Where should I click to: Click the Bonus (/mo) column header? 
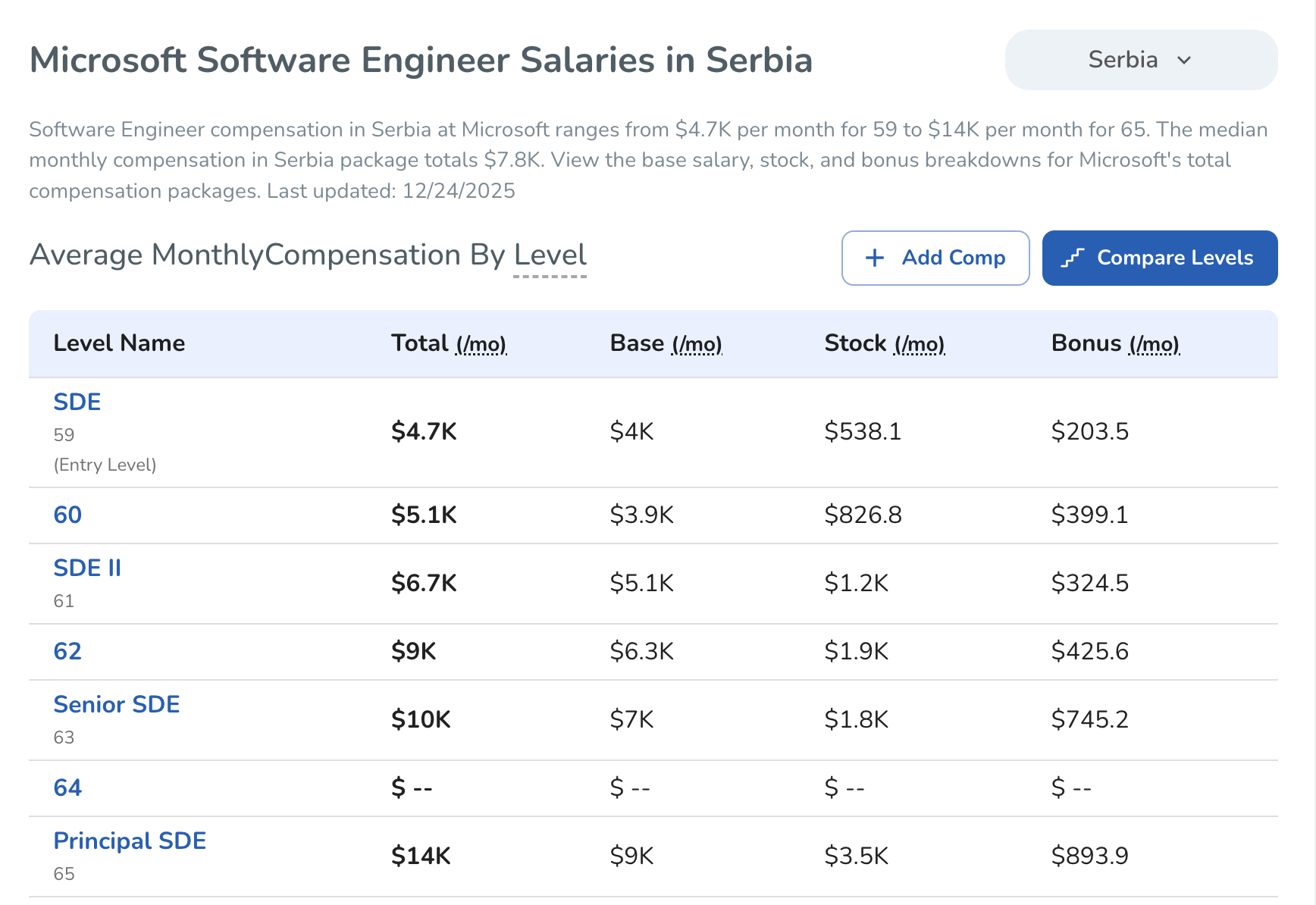[1115, 343]
